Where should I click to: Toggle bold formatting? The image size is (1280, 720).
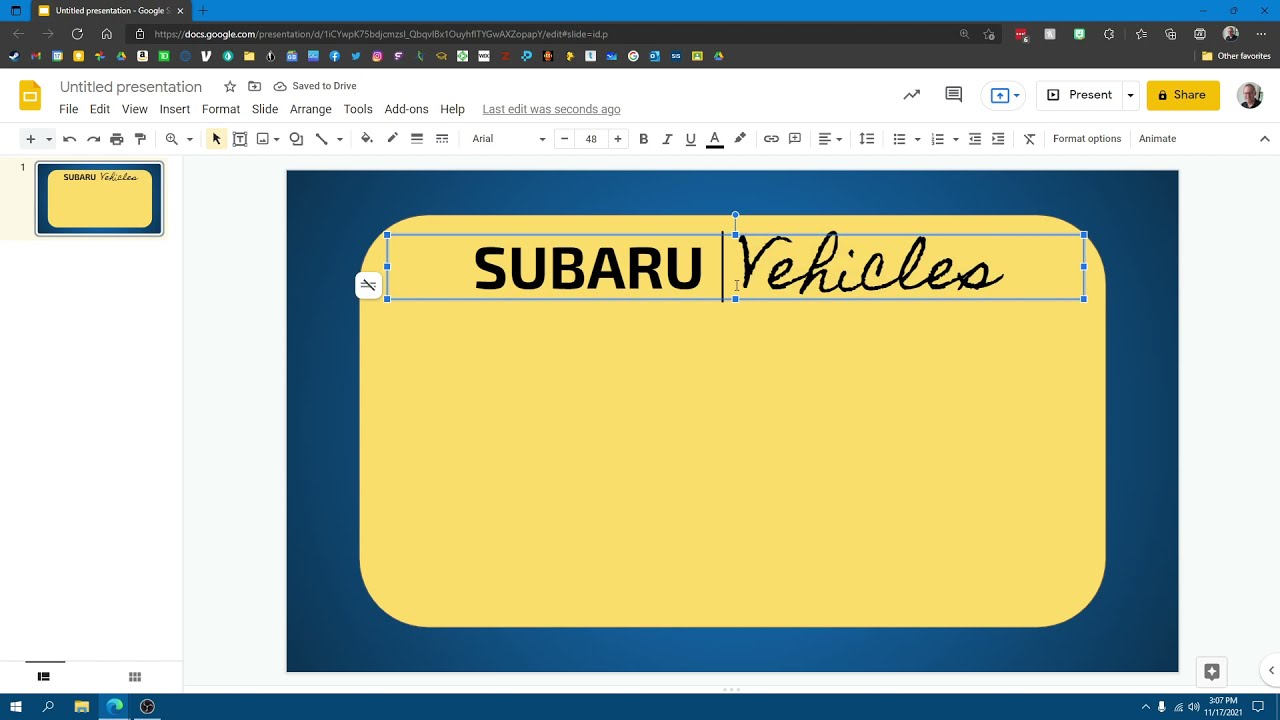tap(643, 139)
